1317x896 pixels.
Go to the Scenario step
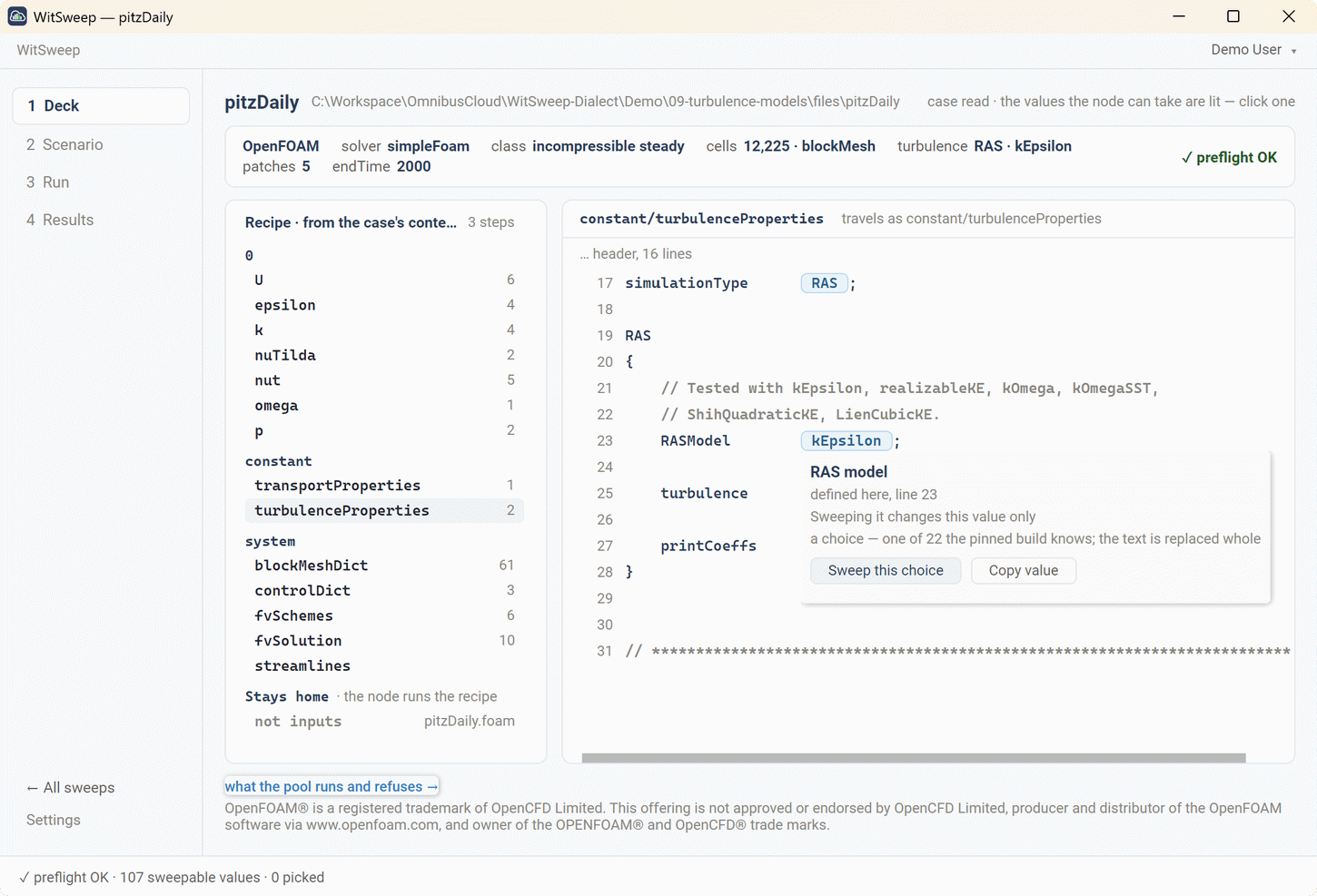pyautogui.click(x=101, y=144)
